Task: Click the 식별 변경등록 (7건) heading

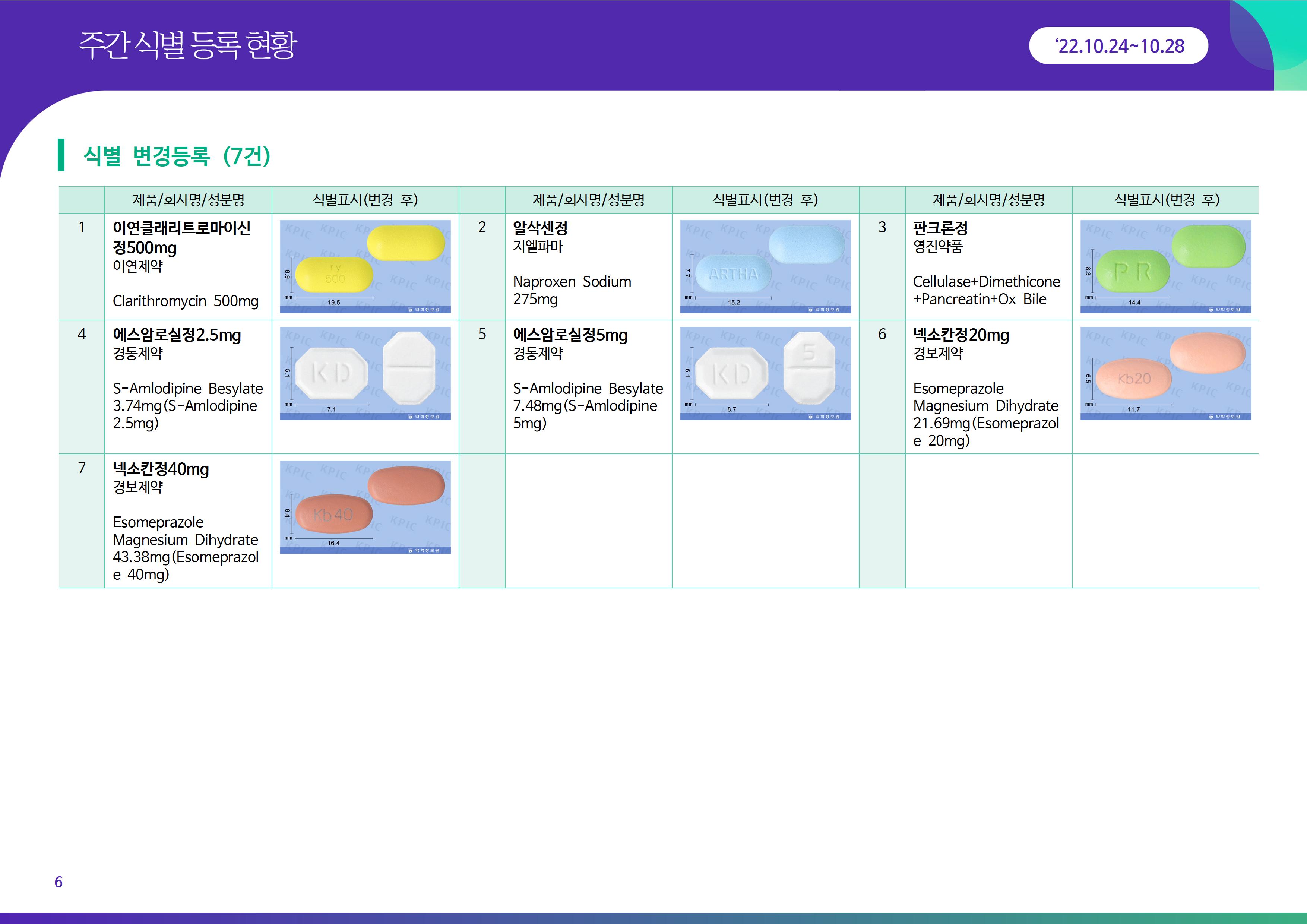Action: pos(177,155)
